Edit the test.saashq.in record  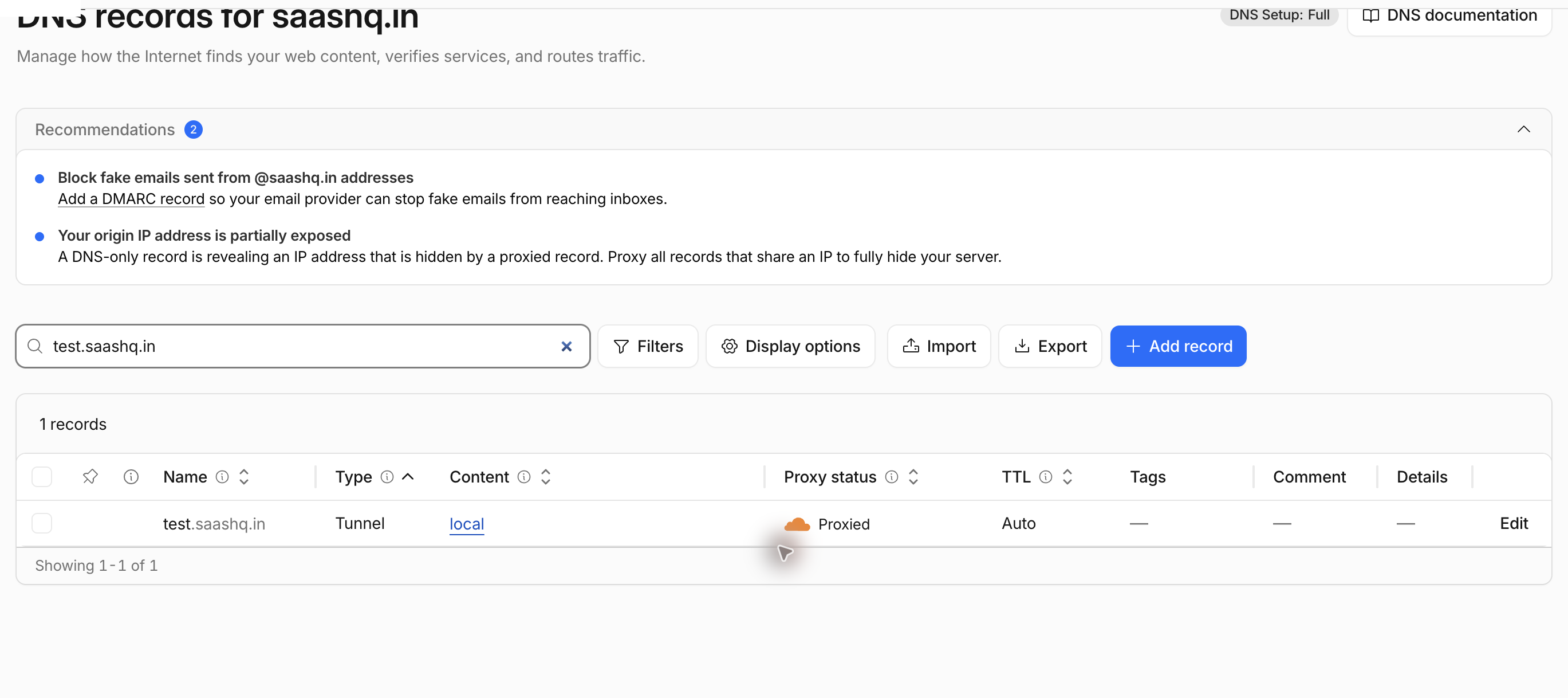coord(1514,523)
